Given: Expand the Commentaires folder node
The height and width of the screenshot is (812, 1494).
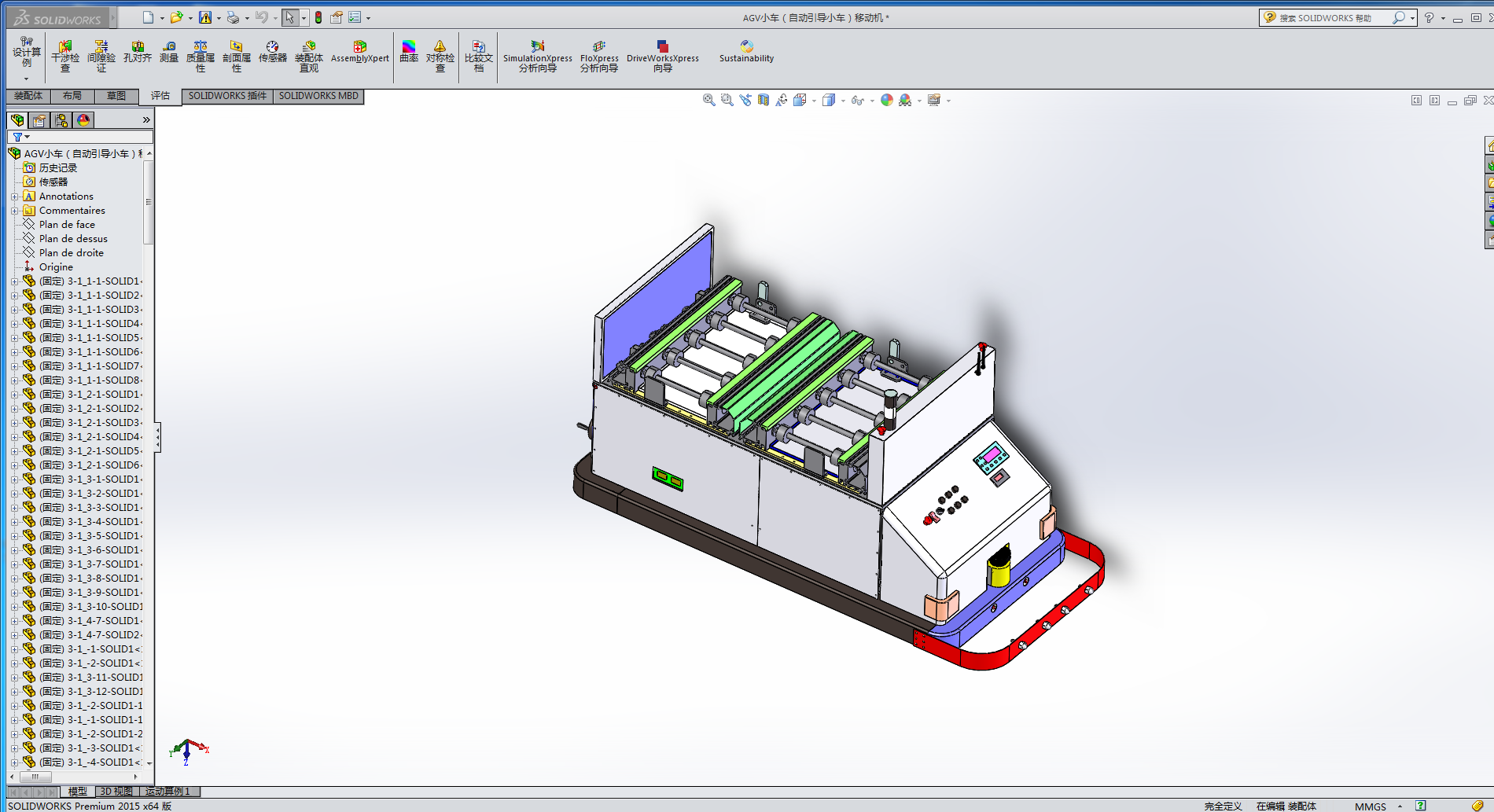Looking at the screenshot, I should [x=14, y=211].
